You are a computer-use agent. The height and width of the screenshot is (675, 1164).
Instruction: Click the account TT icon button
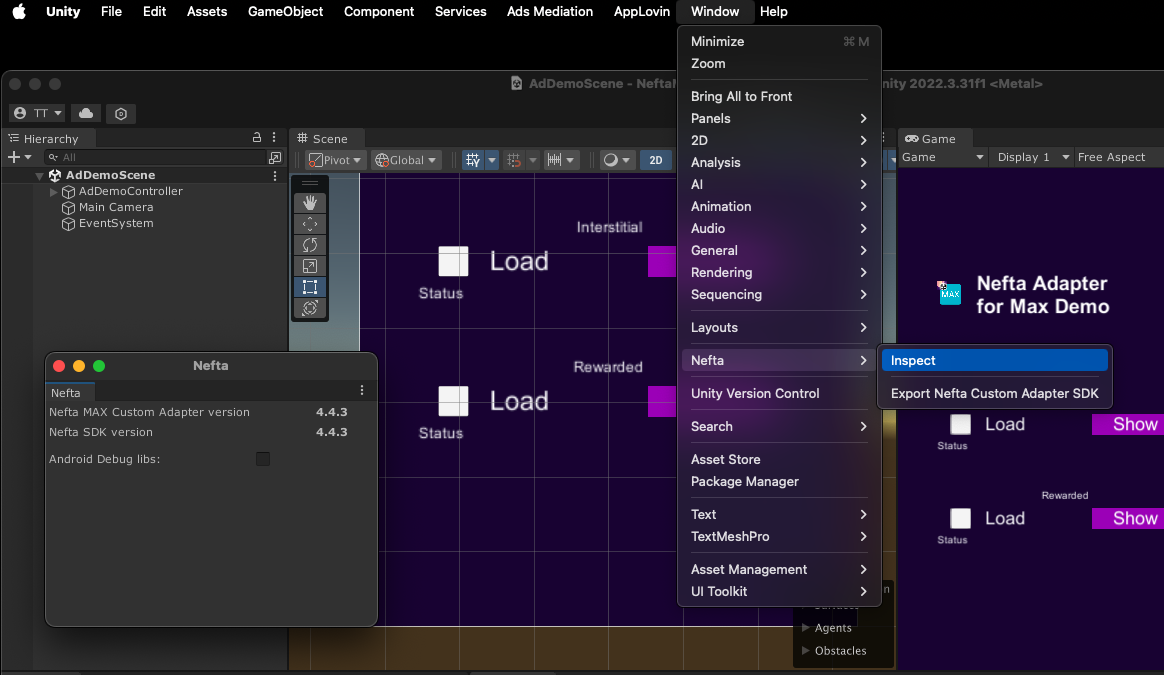pyautogui.click(x=37, y=113)
